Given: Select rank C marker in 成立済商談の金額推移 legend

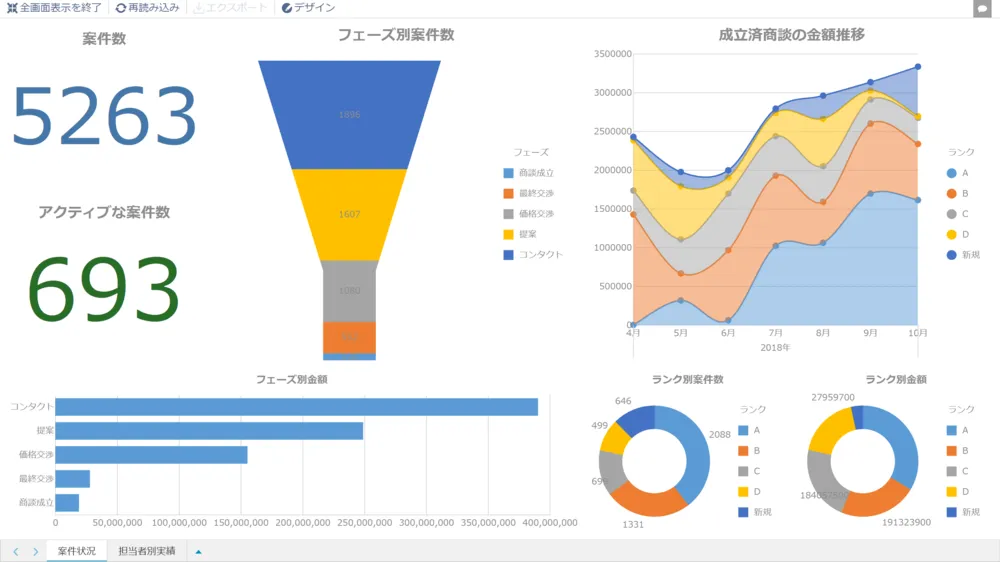Looking at the screenshot, I should click(952, 214).
